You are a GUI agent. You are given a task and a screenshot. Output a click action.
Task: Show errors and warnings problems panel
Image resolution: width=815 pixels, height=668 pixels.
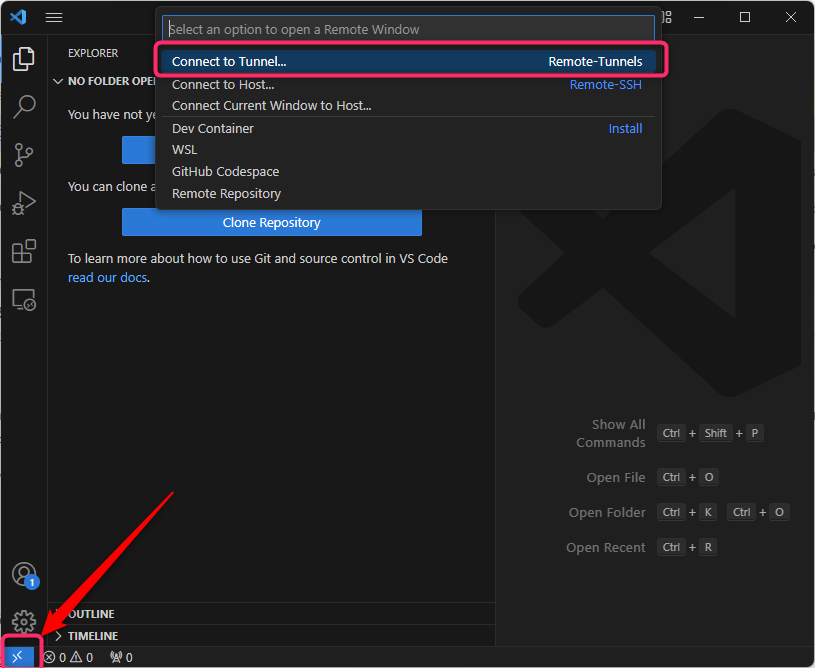(x=69, y=658)
